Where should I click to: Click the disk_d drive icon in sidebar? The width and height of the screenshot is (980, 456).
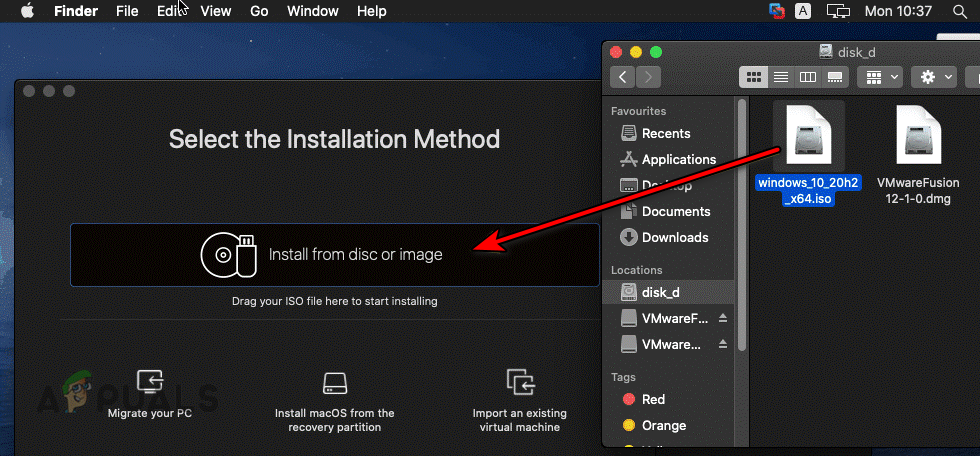[628, 292]
